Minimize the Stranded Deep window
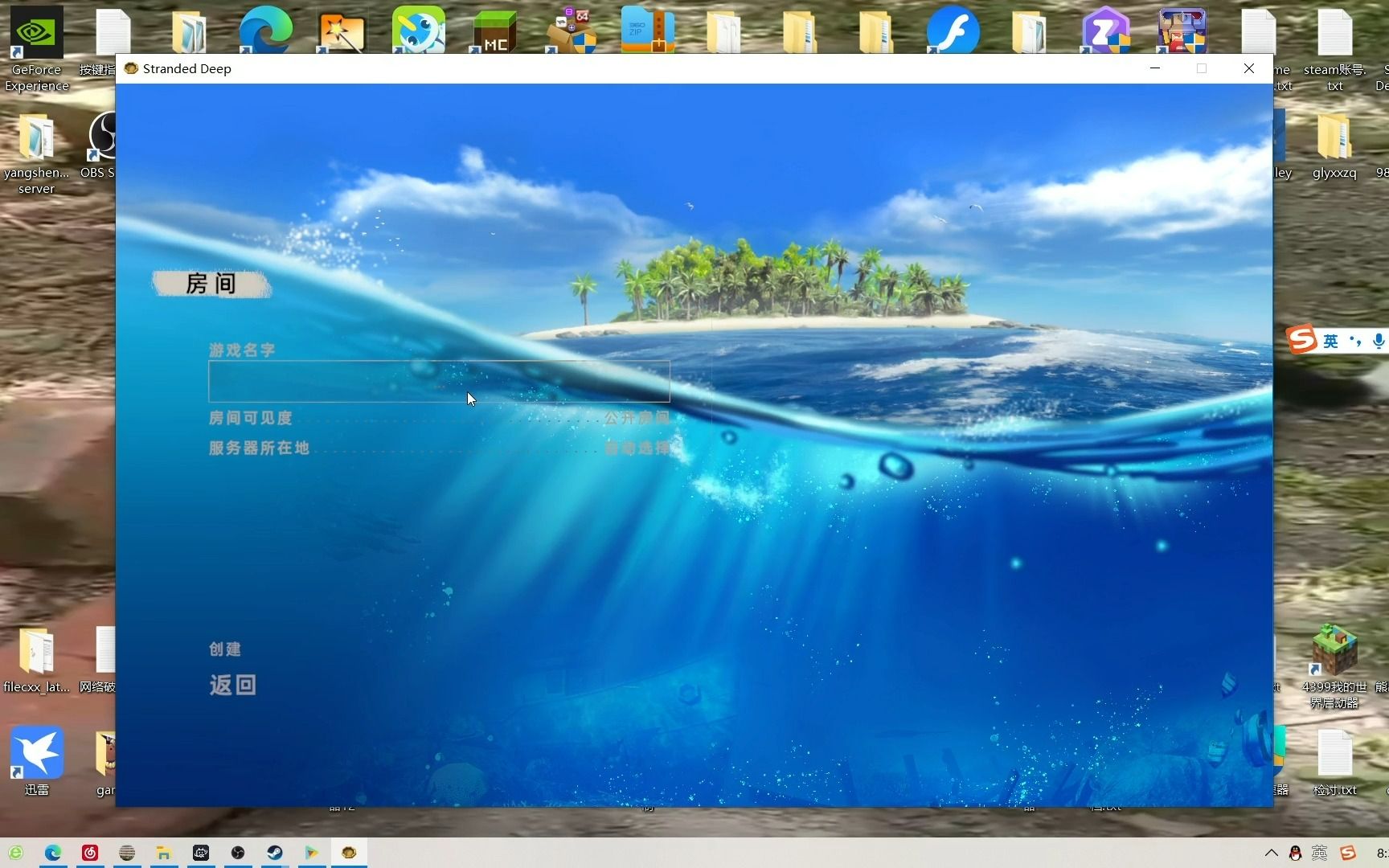The width and height of the screenshot is (1389, 868). click(1155, 68)
